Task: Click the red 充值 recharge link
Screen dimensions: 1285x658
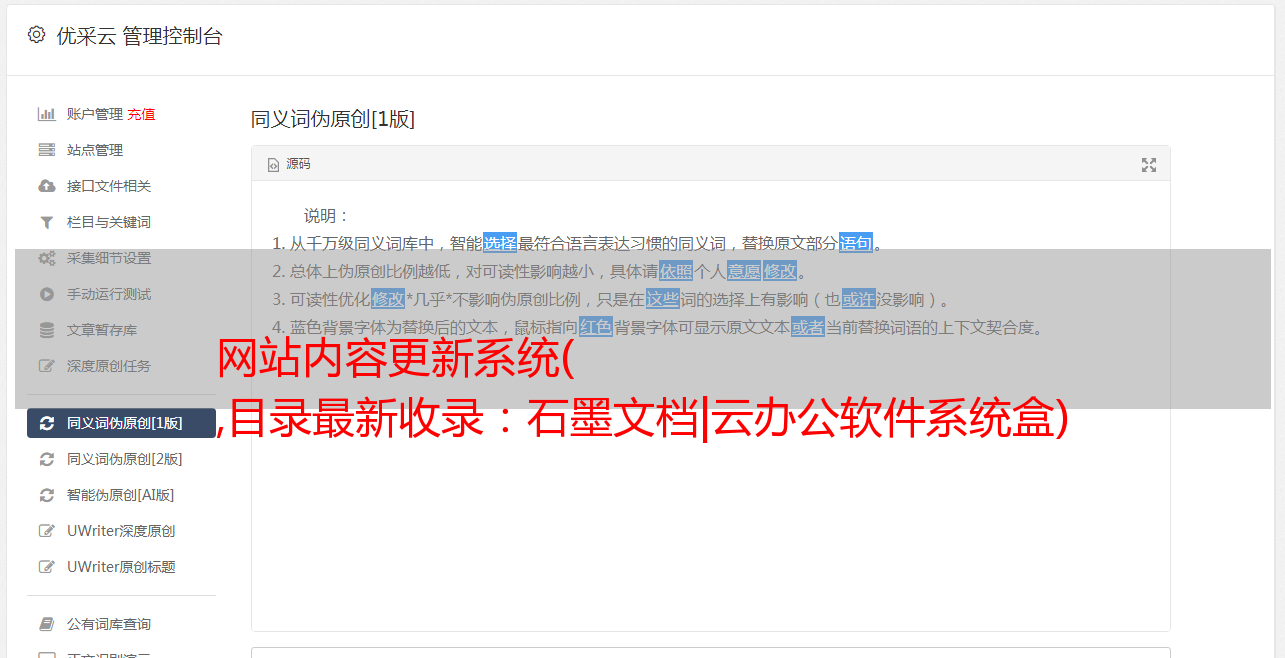Action: pos(141,114)
